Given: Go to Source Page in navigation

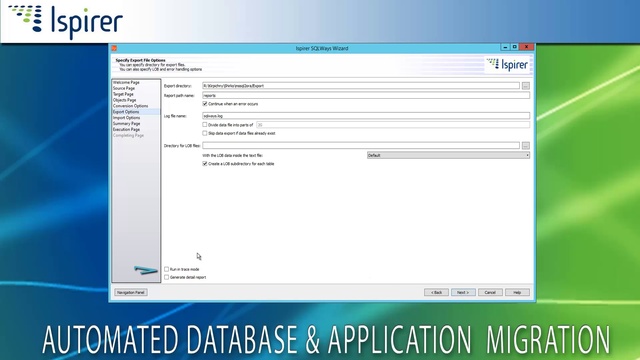Looking at the screenshot, I should click(x=124, y=88).
